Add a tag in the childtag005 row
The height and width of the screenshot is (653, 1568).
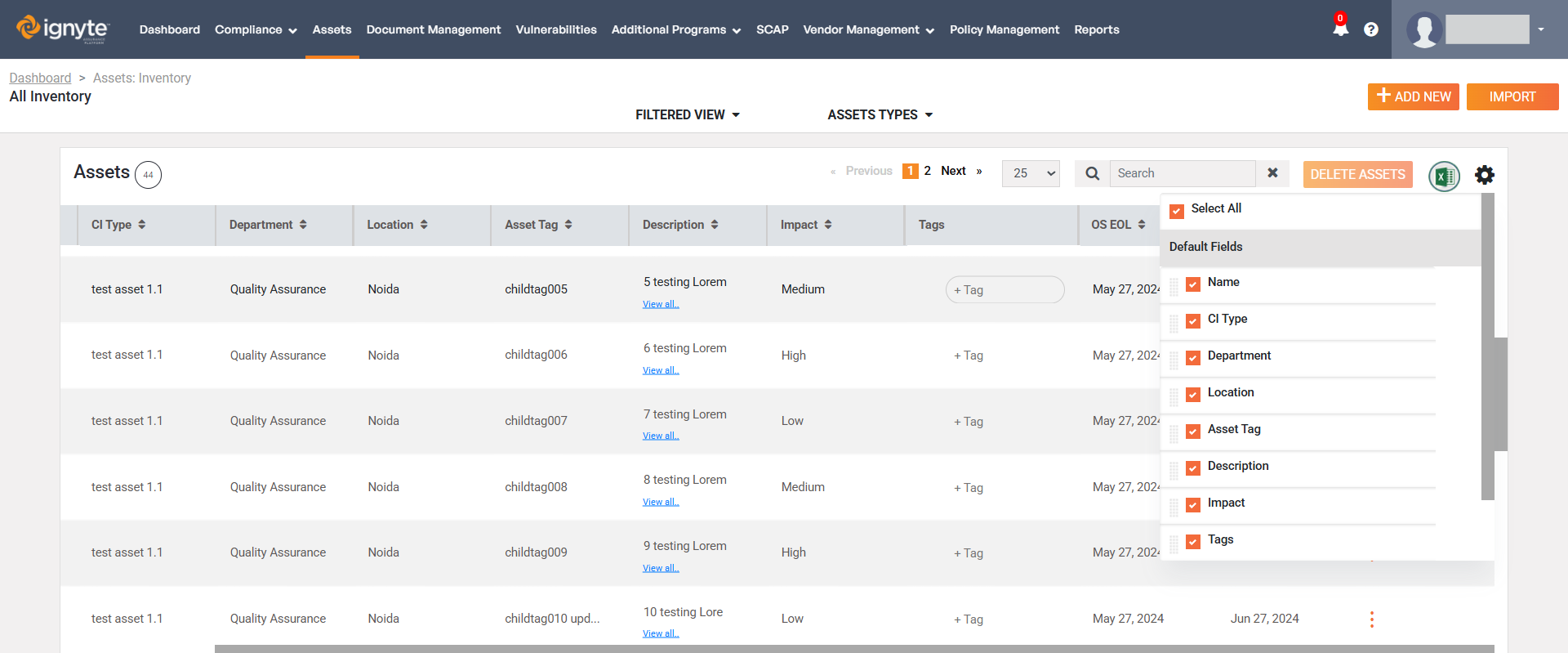[1005, 289]
